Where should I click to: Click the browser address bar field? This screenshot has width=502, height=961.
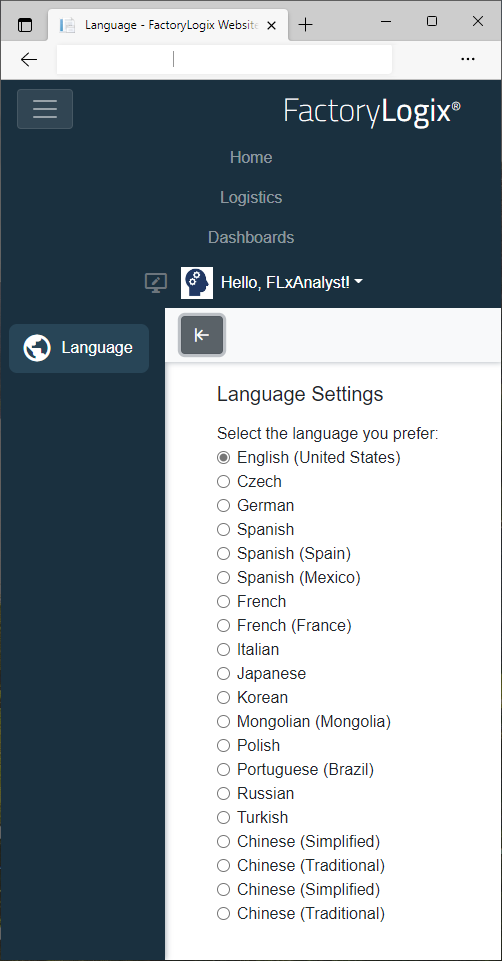pyautogui.click(x=224, y=59)
